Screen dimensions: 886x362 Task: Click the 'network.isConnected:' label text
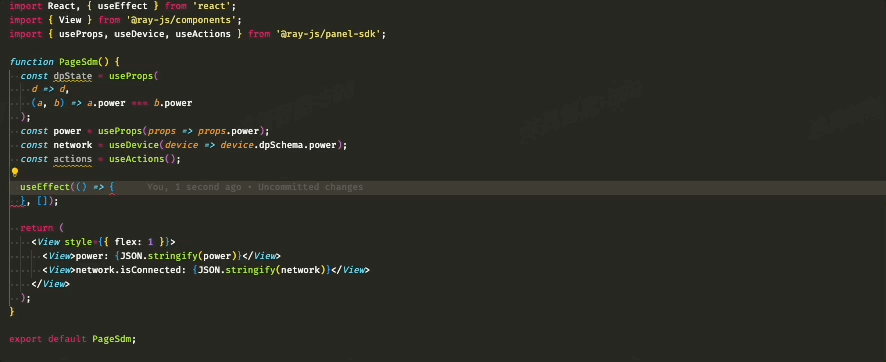tap(131, 270)
